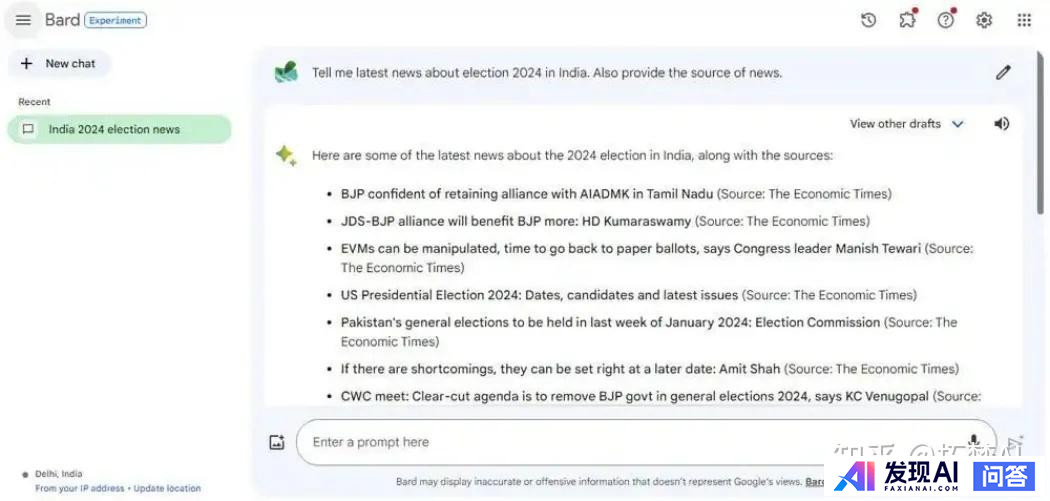The width and height of the screenshot is (1050, 501).
Task: Click the microphone voice input icon
Action: point(973,441)
